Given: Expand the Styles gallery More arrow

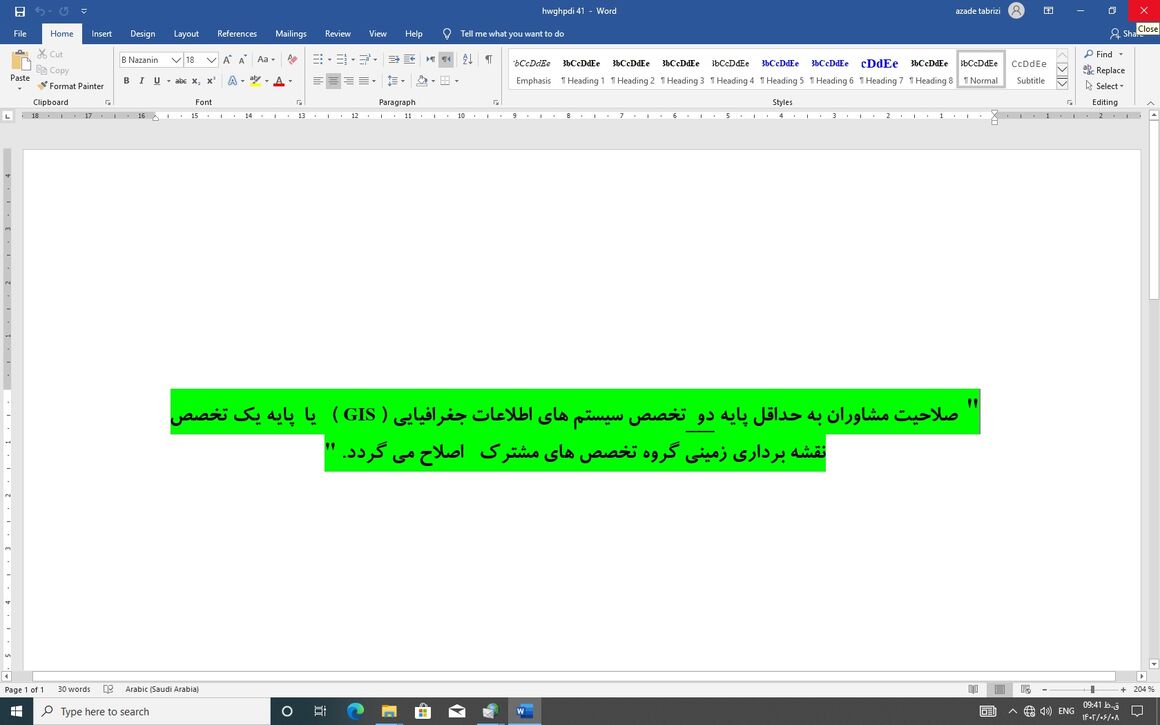Looking at the screenshot, I should (1062, 84).
